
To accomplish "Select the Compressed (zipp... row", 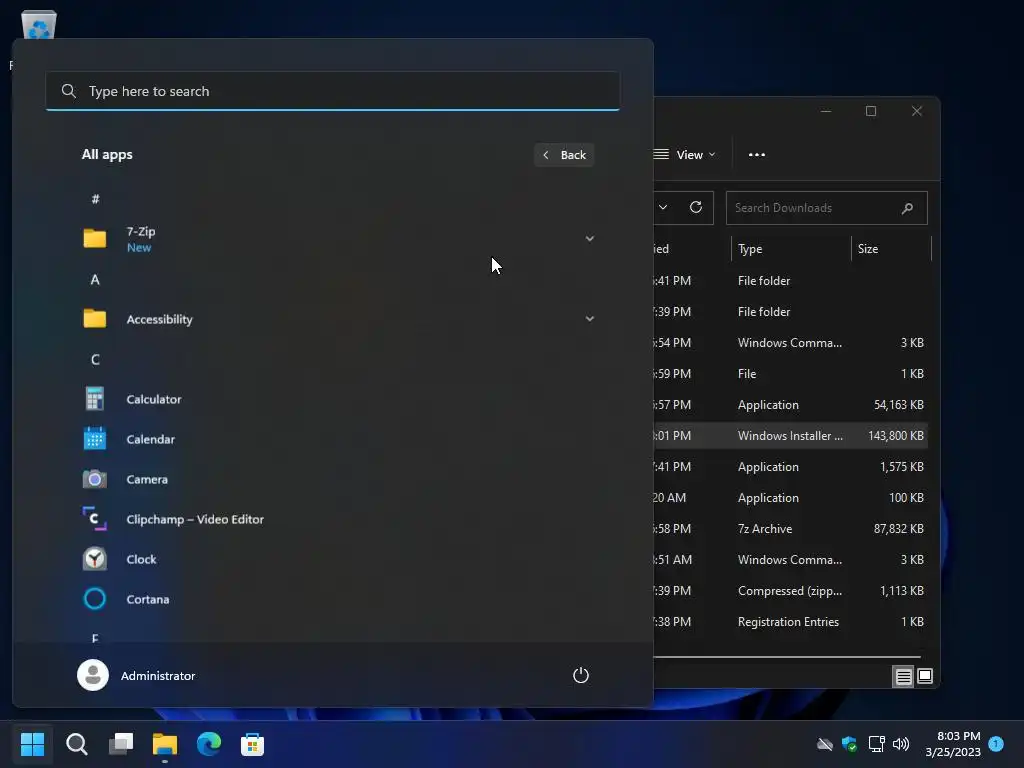I will tap(790, 591).
